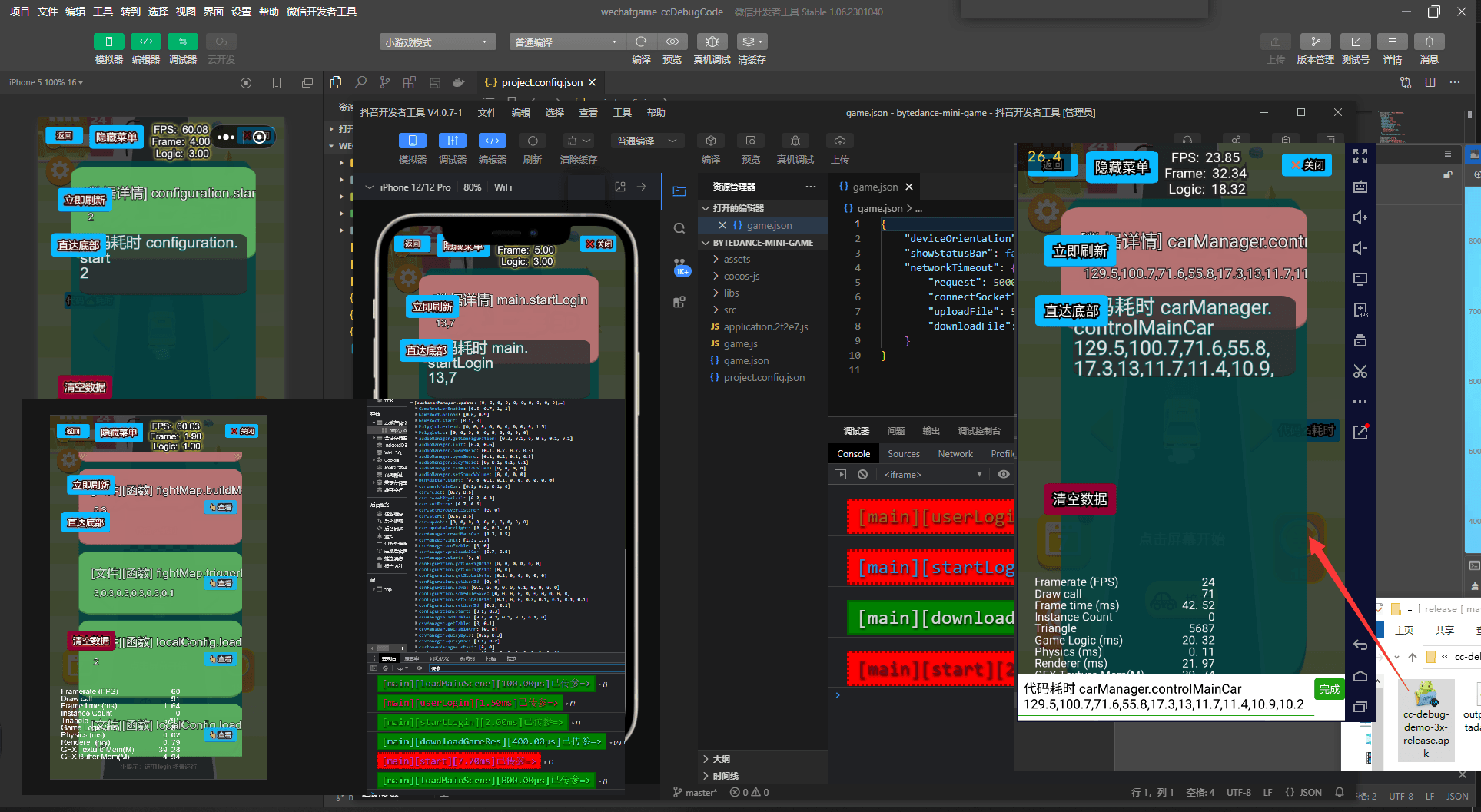Open Douyin explorer folder sidebar icon
The image size is (1481, 812).
coord(679,191)
